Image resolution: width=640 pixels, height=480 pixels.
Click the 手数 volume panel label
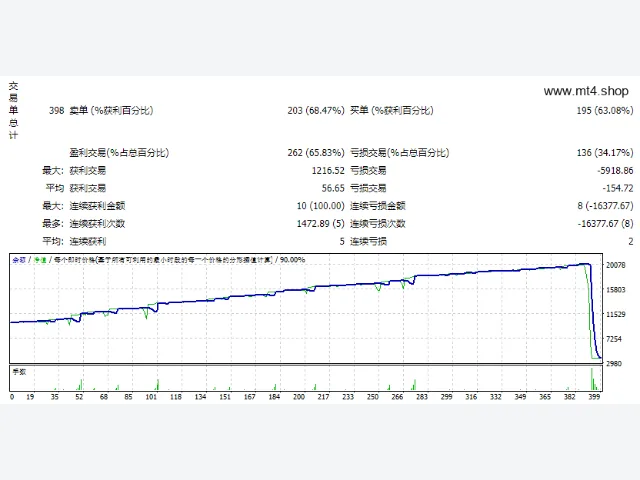click(19, 371)
